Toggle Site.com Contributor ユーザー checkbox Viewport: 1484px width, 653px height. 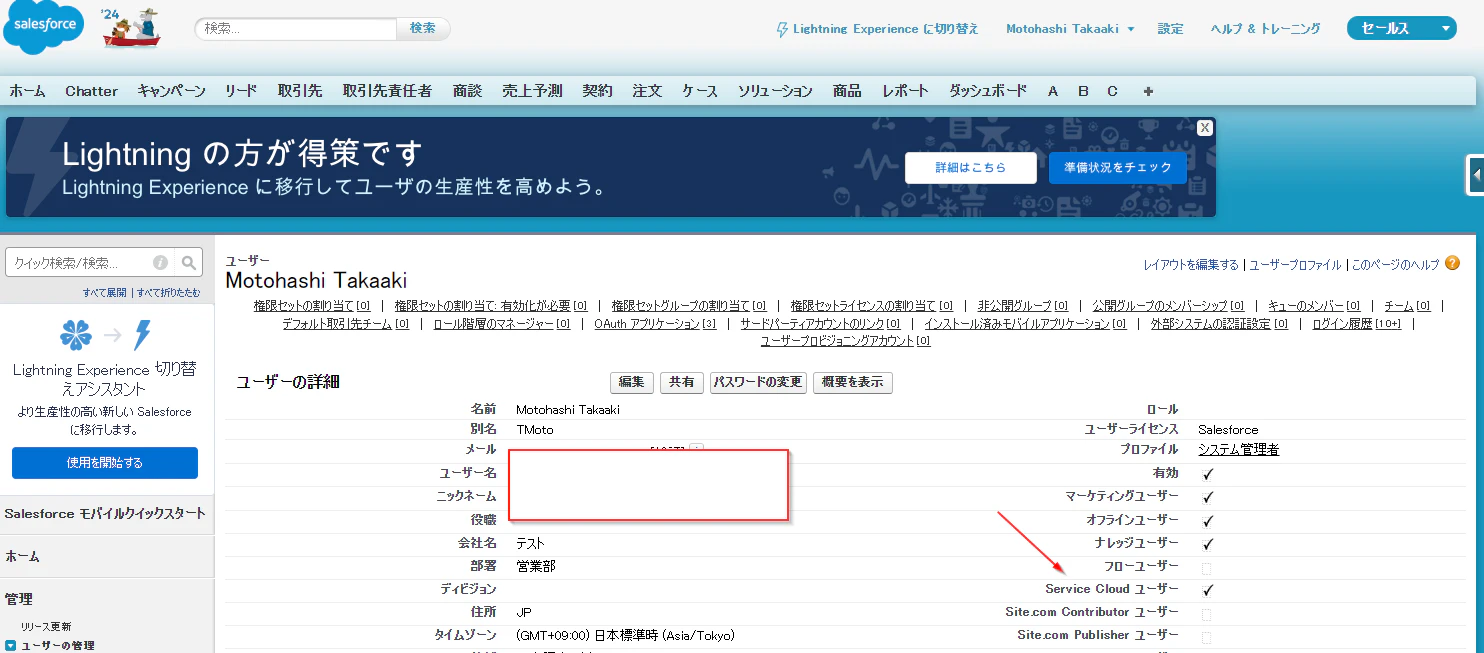click(x=1206, y=614)
